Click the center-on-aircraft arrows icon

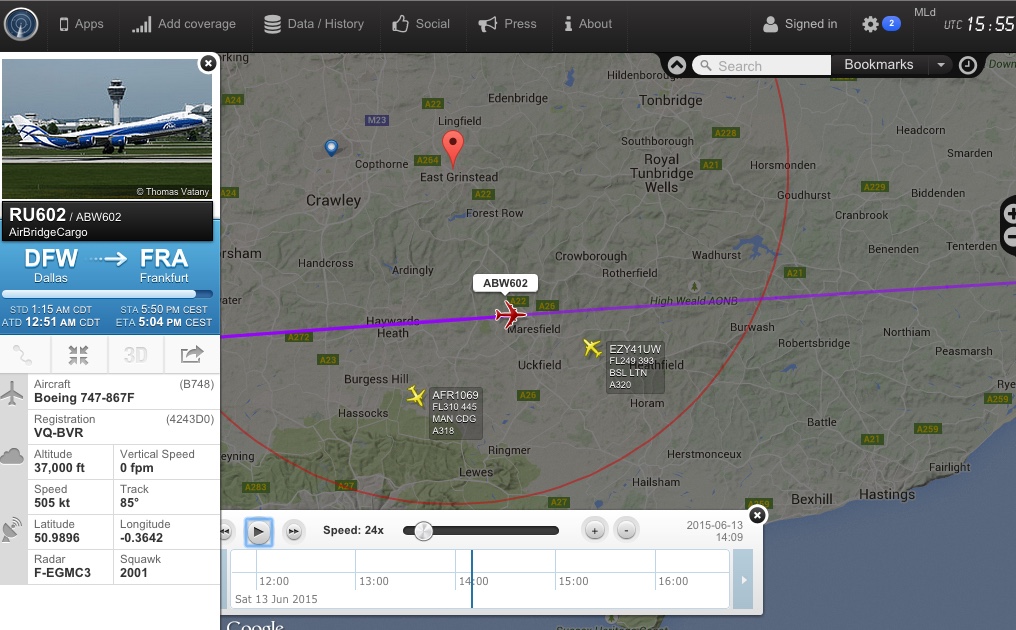[x=78, y=355]
